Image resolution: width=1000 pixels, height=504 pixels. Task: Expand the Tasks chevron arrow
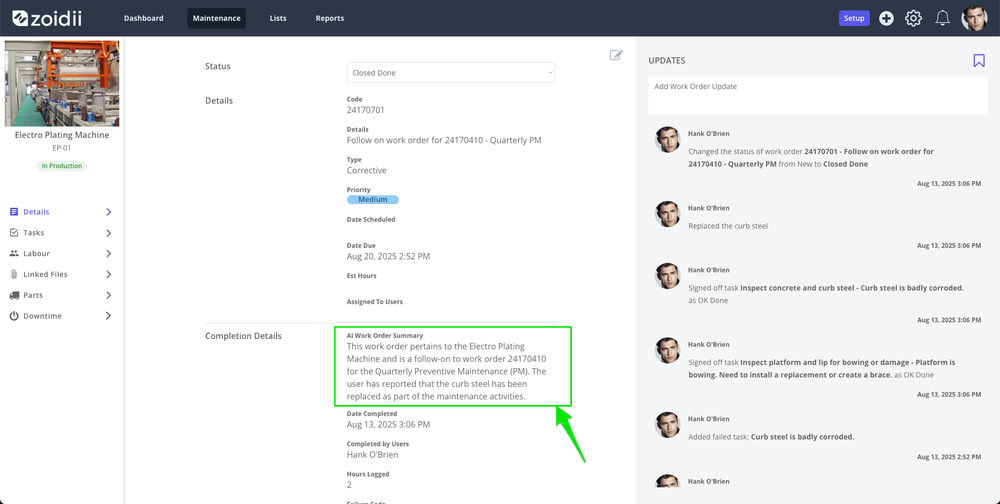[x=108, y=233]
